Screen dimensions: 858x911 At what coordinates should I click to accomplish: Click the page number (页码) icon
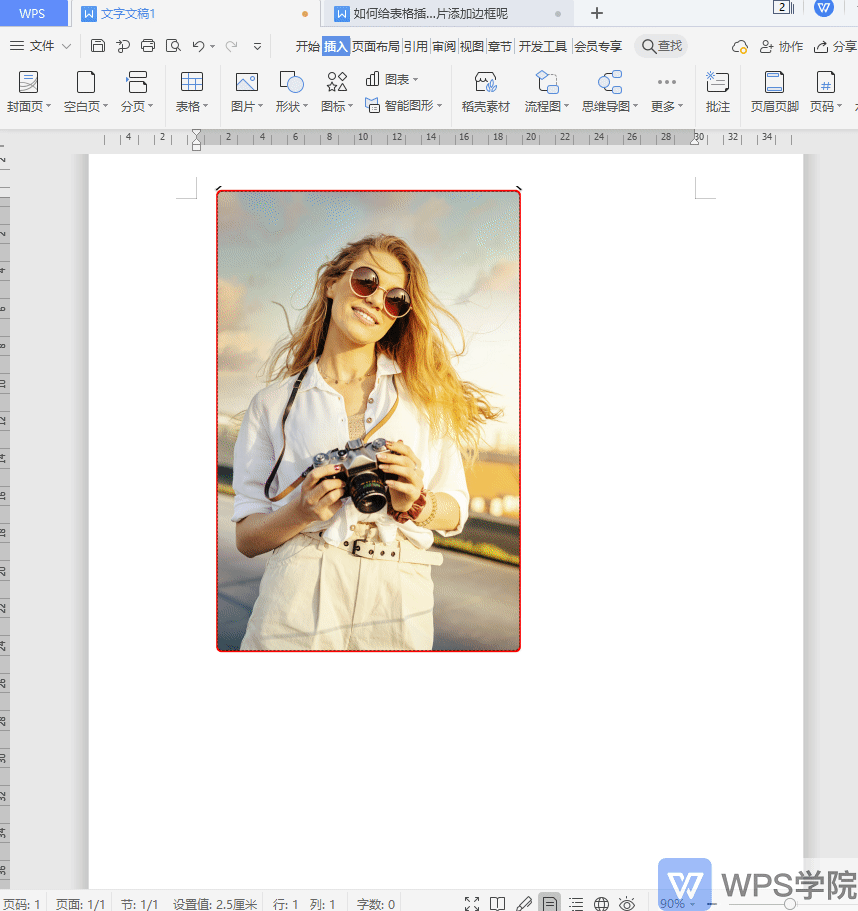pyautogui.click(x=825, y=82)
